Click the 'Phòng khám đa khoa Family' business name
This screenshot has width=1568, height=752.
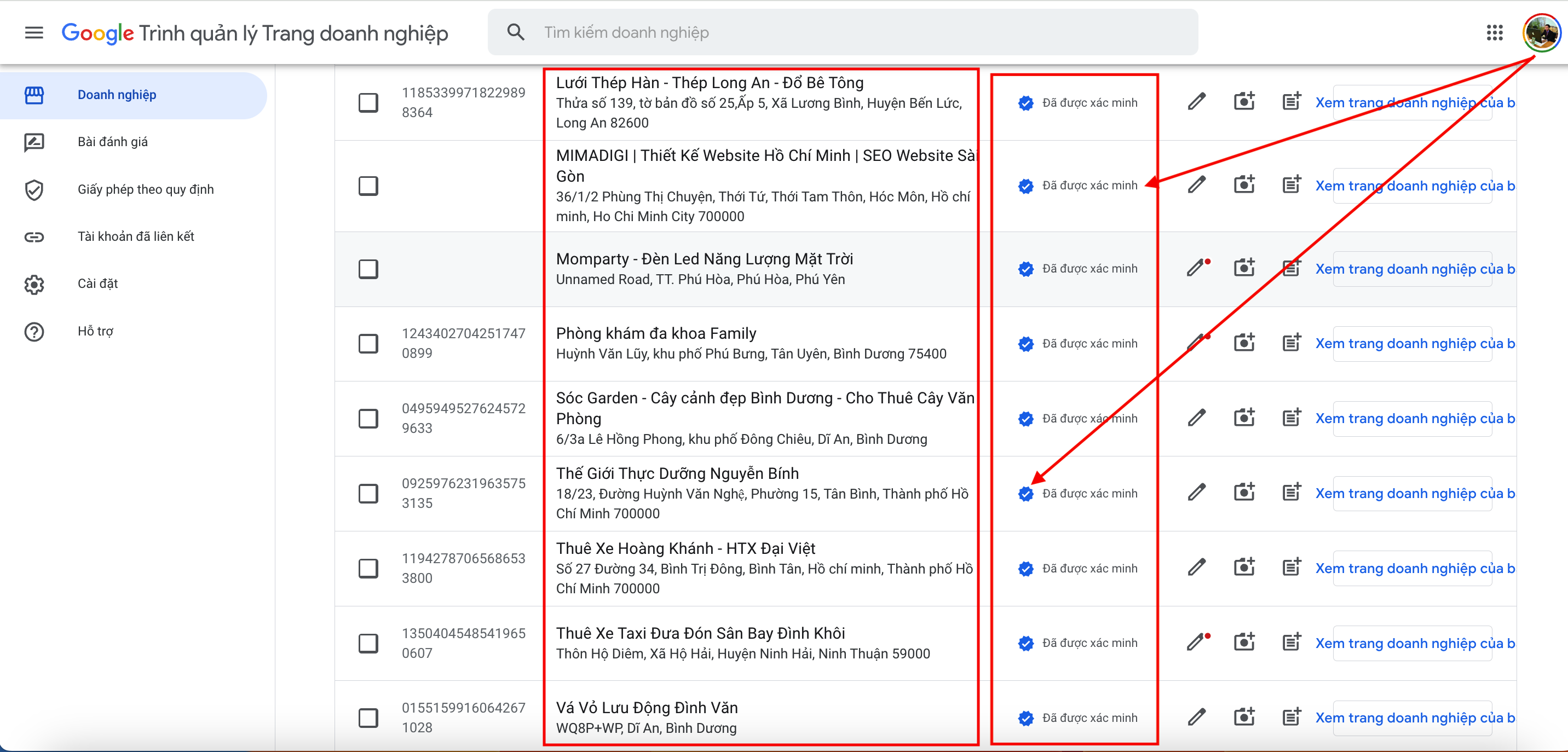(x=655, y=333)
